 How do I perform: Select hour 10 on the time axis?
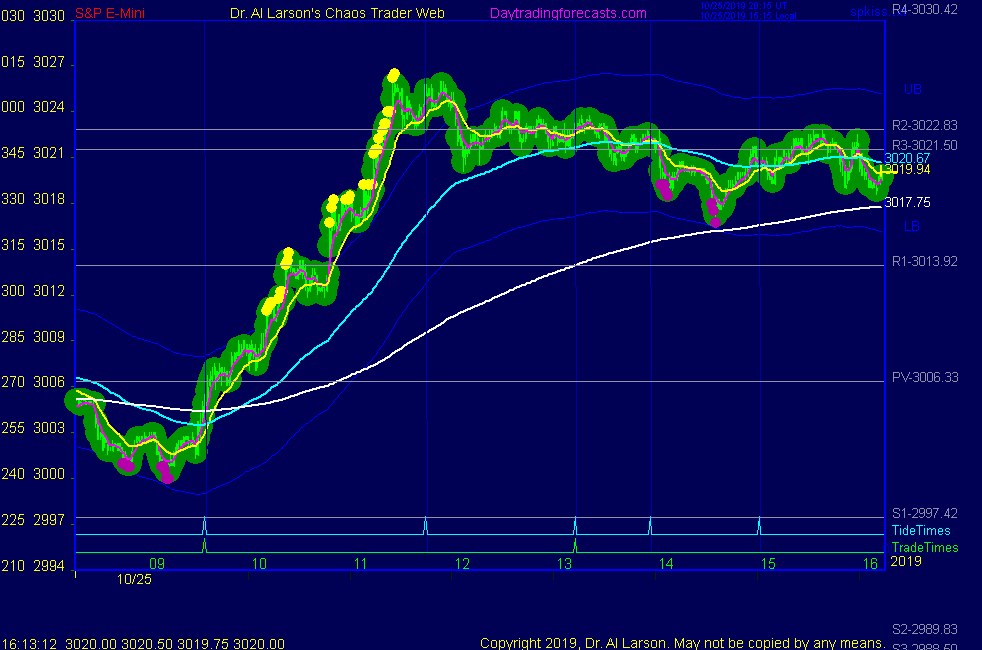(x=259, y=564)
